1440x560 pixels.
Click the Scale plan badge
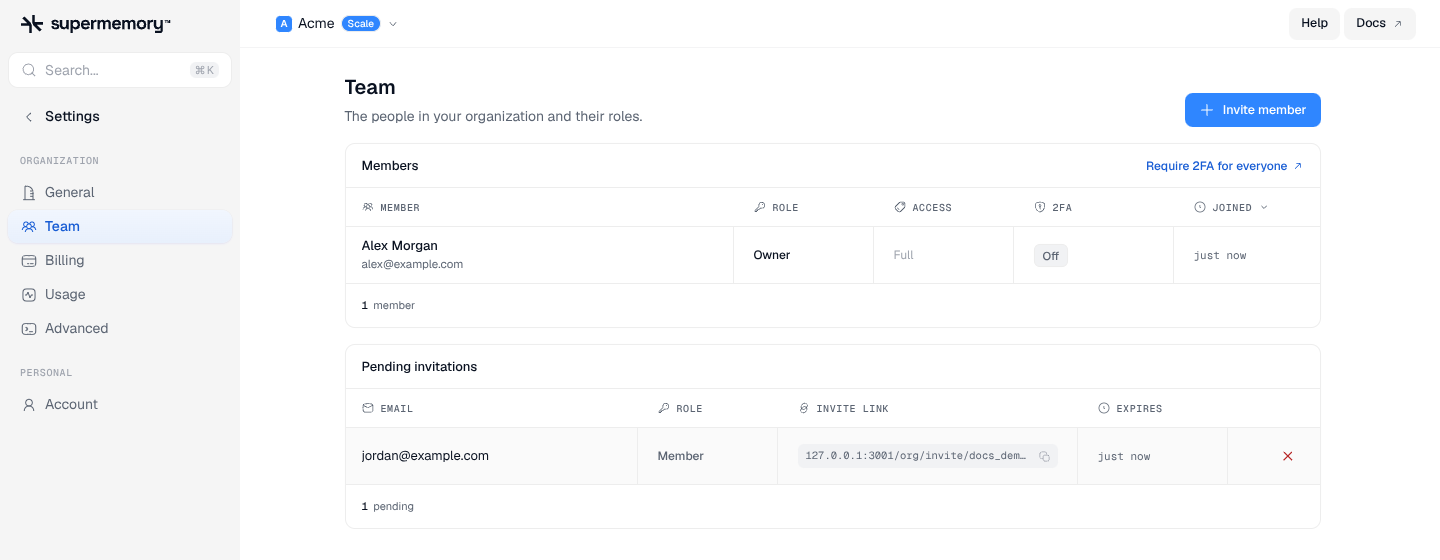click(x=361, y=23)
